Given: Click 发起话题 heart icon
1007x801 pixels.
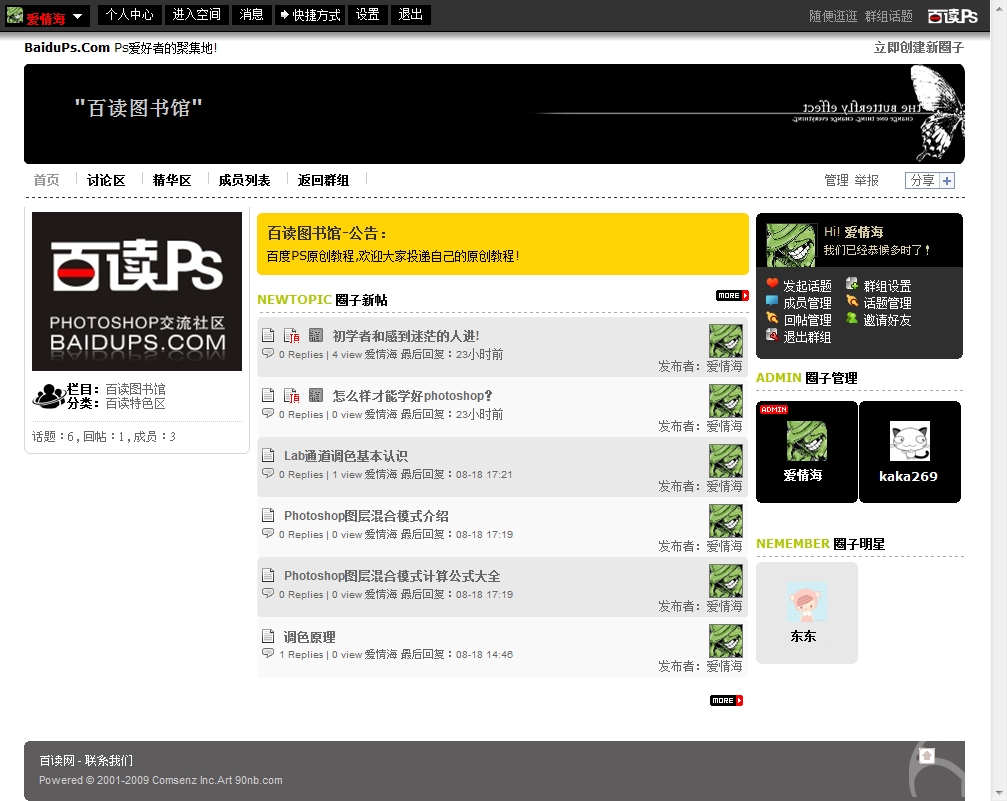Looking at the screenshot, I should pyautogui.click(x=772, y=283).
